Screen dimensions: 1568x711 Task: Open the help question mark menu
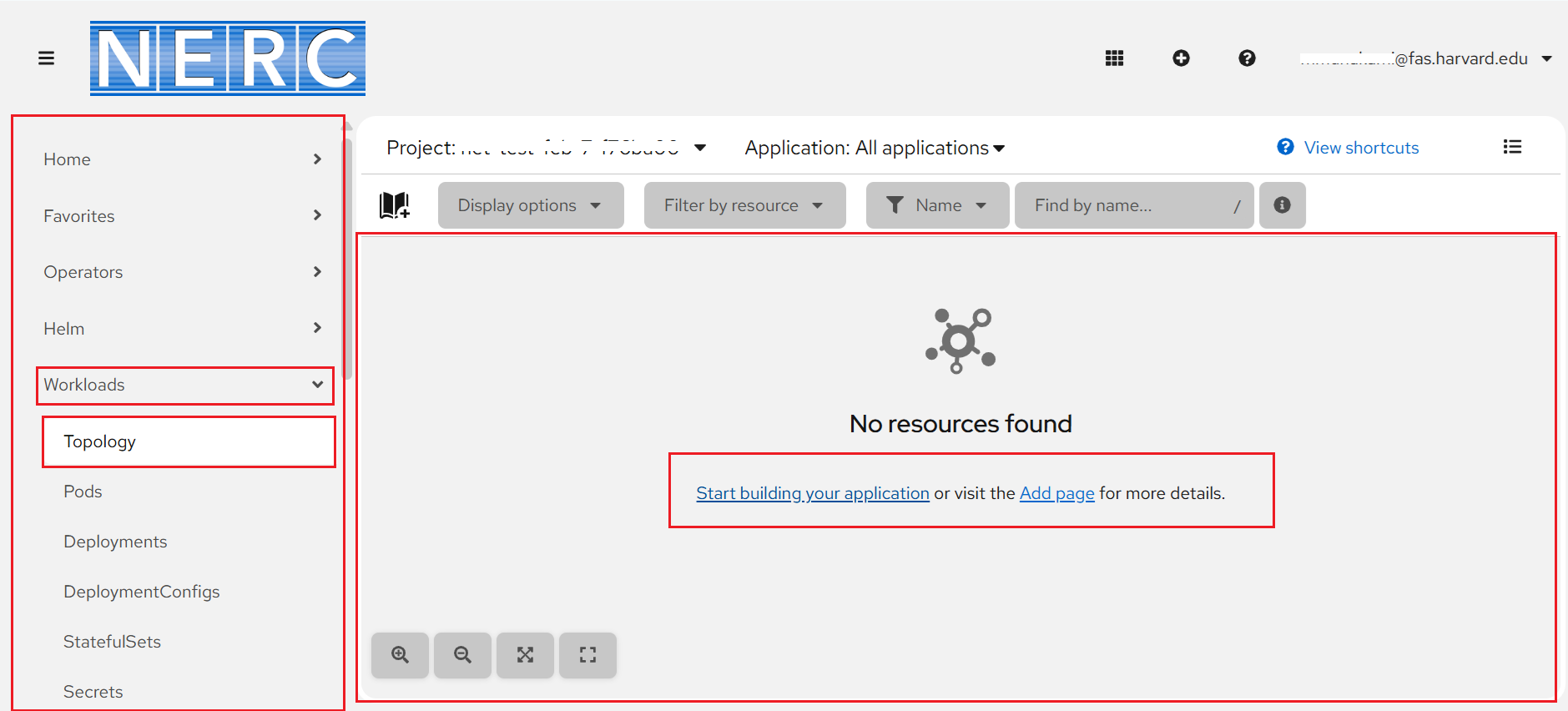pyautogui.click(x=1247, y=58)
